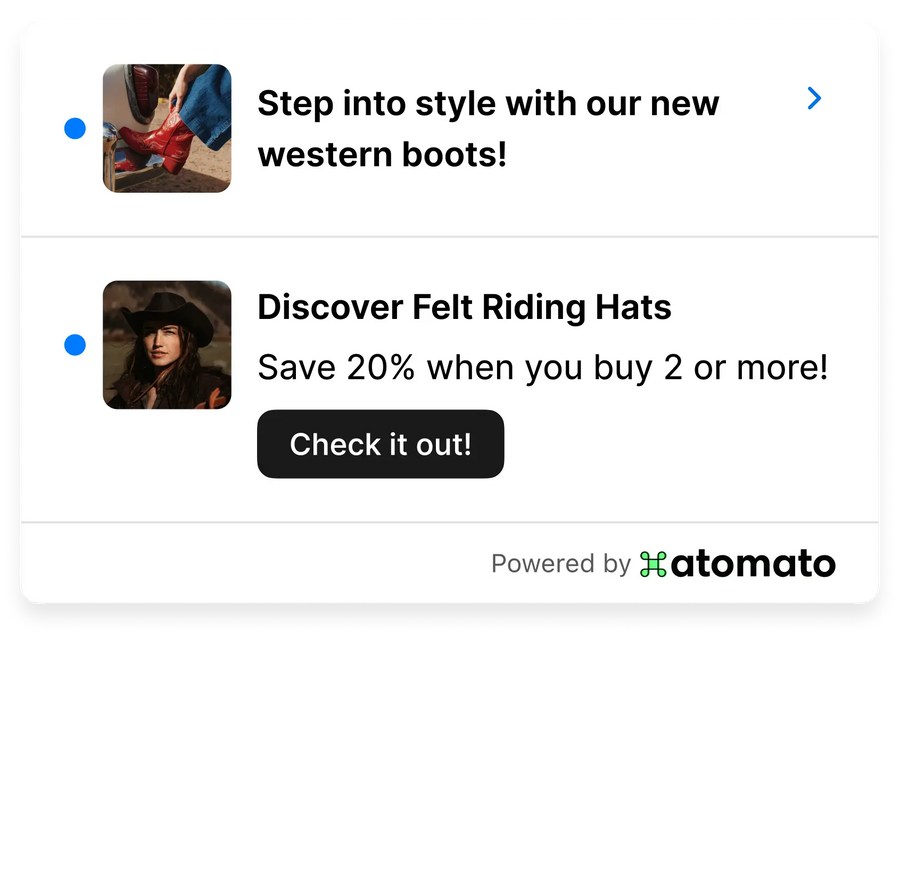This screenshot has height=886, width=900.
Task: Click the "Save 20% when you buy 2 or more!" text
Action: (x=542, y=368)
